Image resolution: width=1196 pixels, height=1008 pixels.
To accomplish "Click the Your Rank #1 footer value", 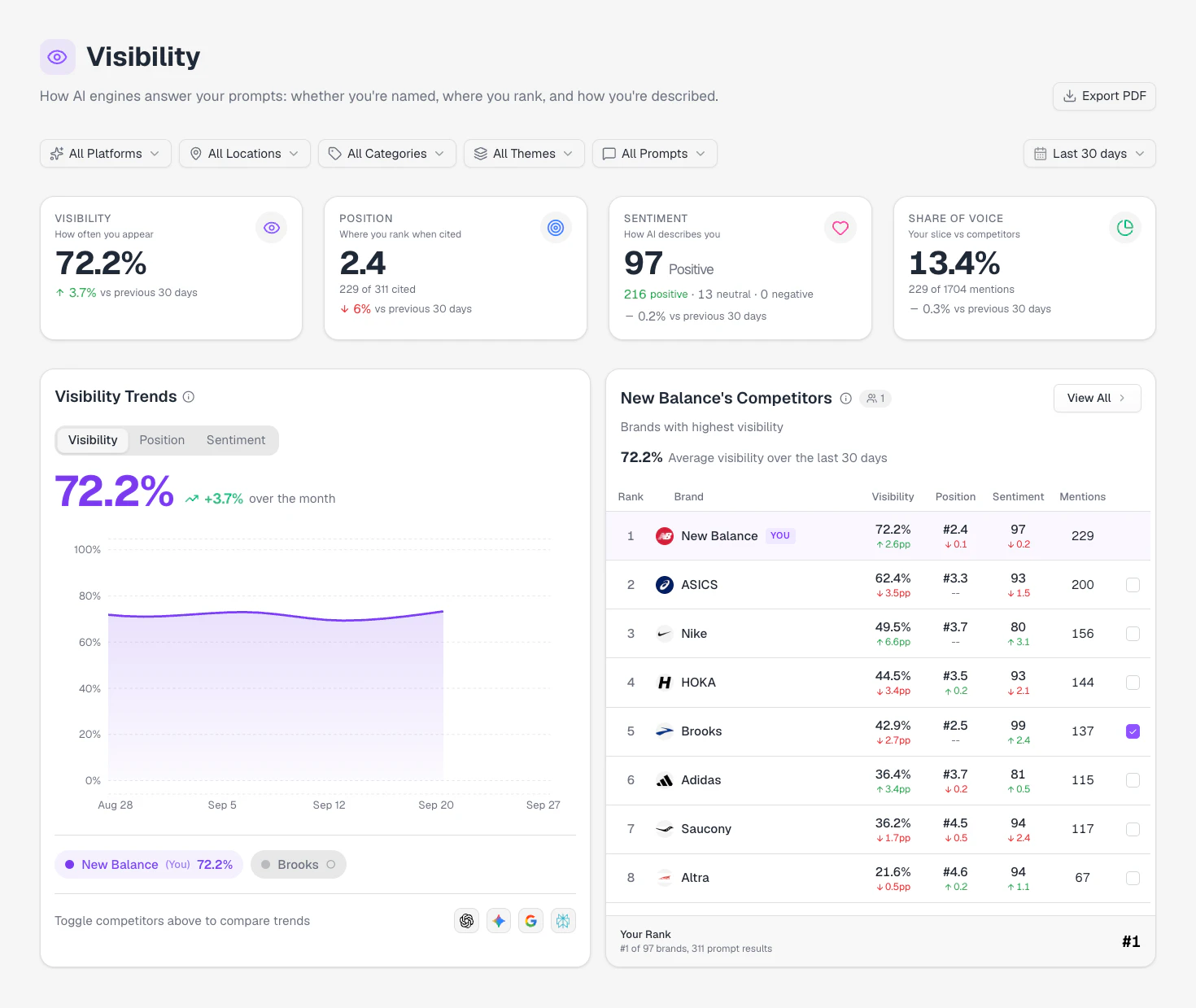I will (x=1131, y=942).
